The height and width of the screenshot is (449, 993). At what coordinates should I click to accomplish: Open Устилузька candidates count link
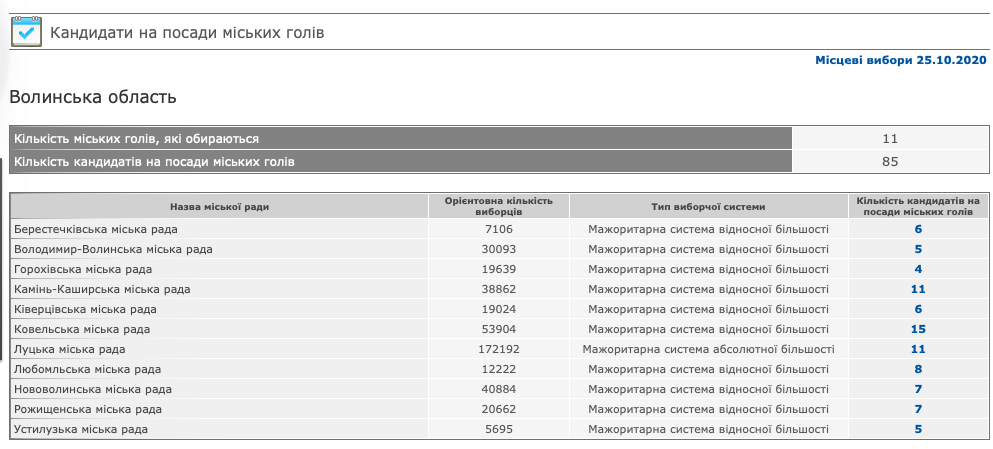917,429
